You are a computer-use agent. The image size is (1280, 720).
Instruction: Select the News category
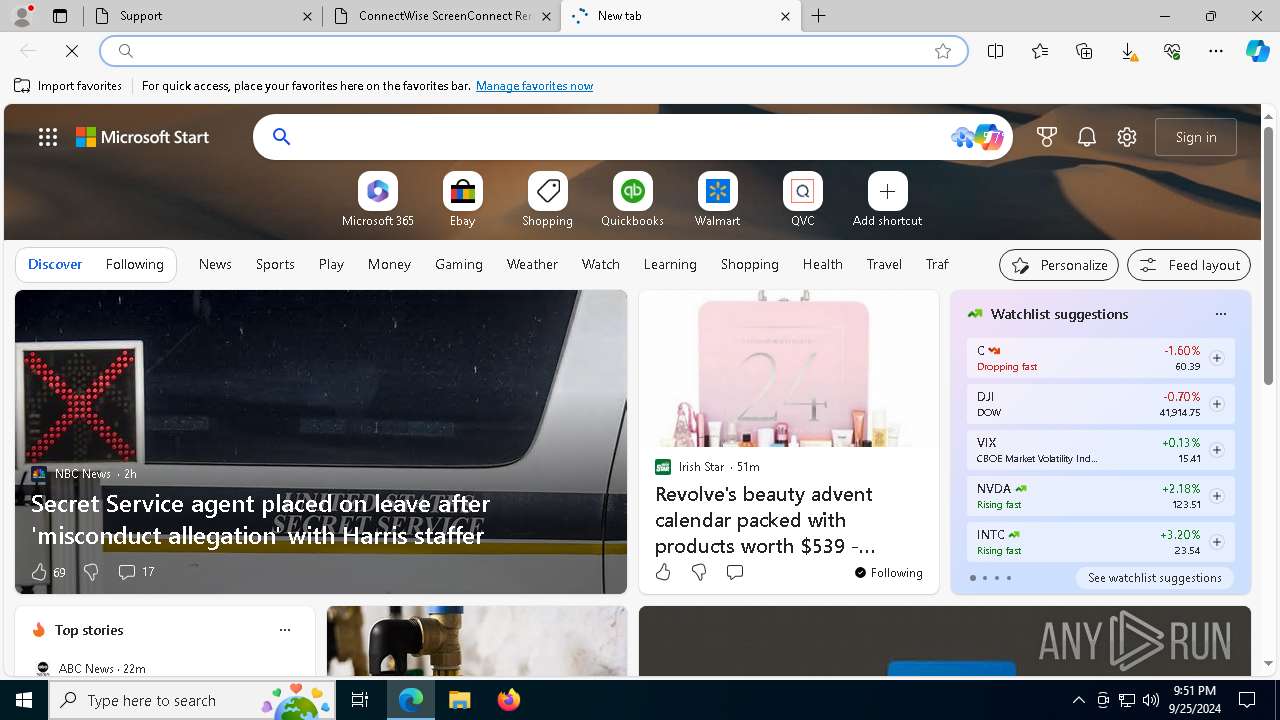[215, 264]
